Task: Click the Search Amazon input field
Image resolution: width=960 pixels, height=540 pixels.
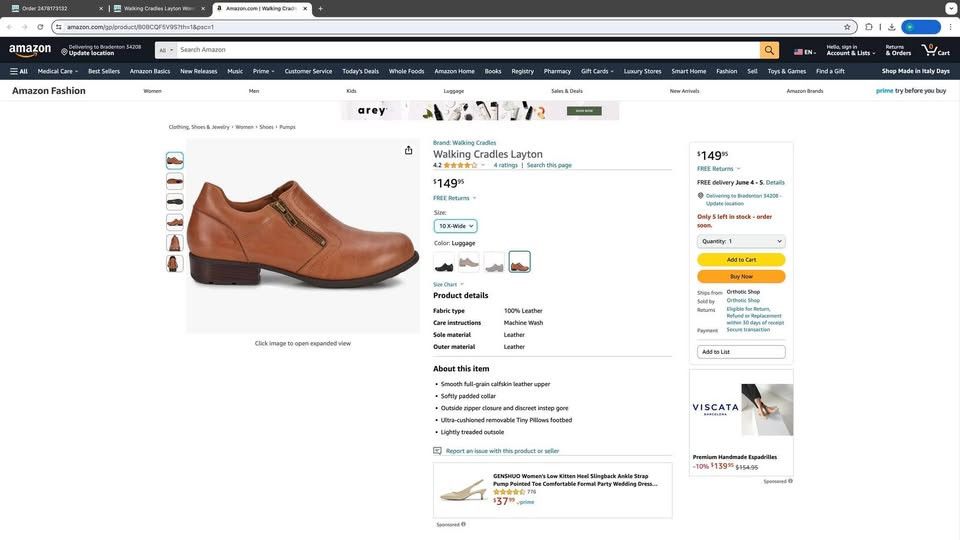Action: 468,50
